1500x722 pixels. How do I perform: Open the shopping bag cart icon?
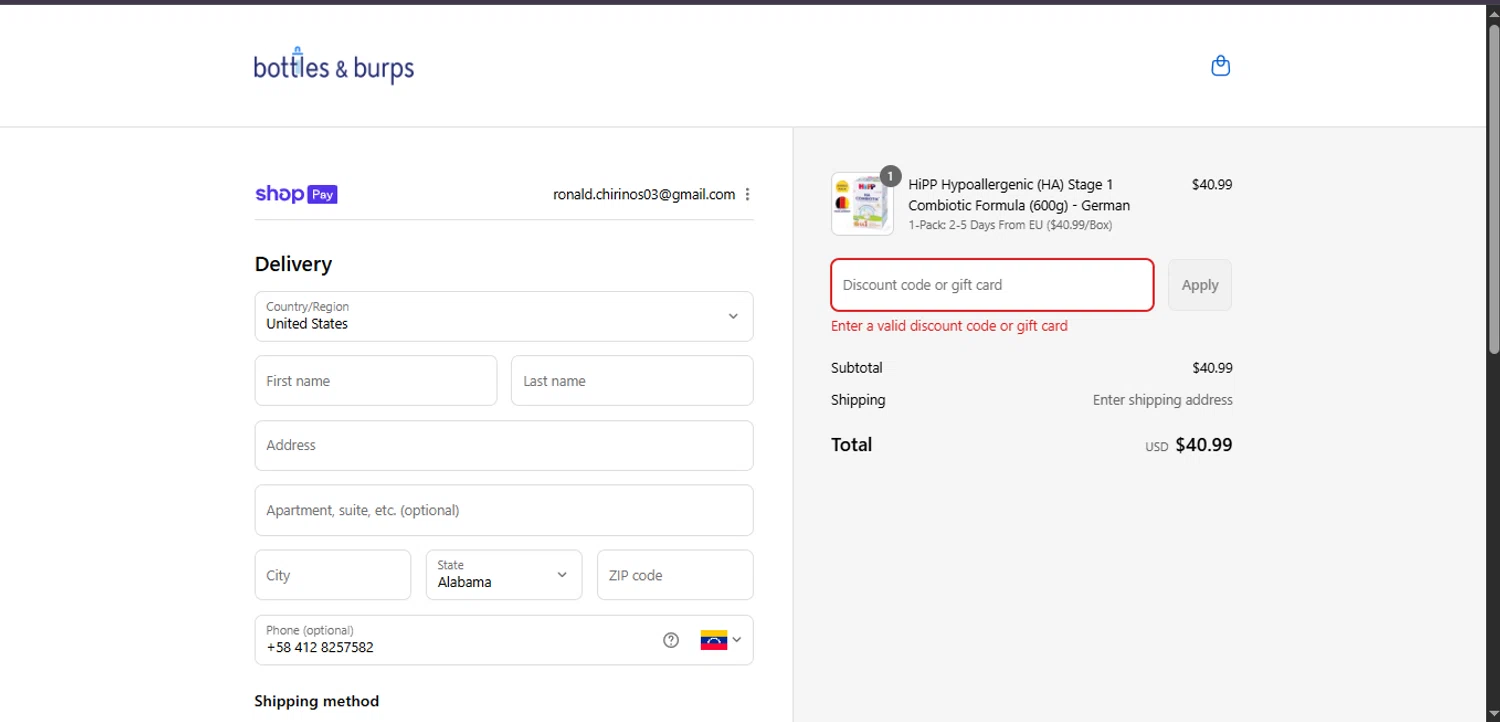1220,66
